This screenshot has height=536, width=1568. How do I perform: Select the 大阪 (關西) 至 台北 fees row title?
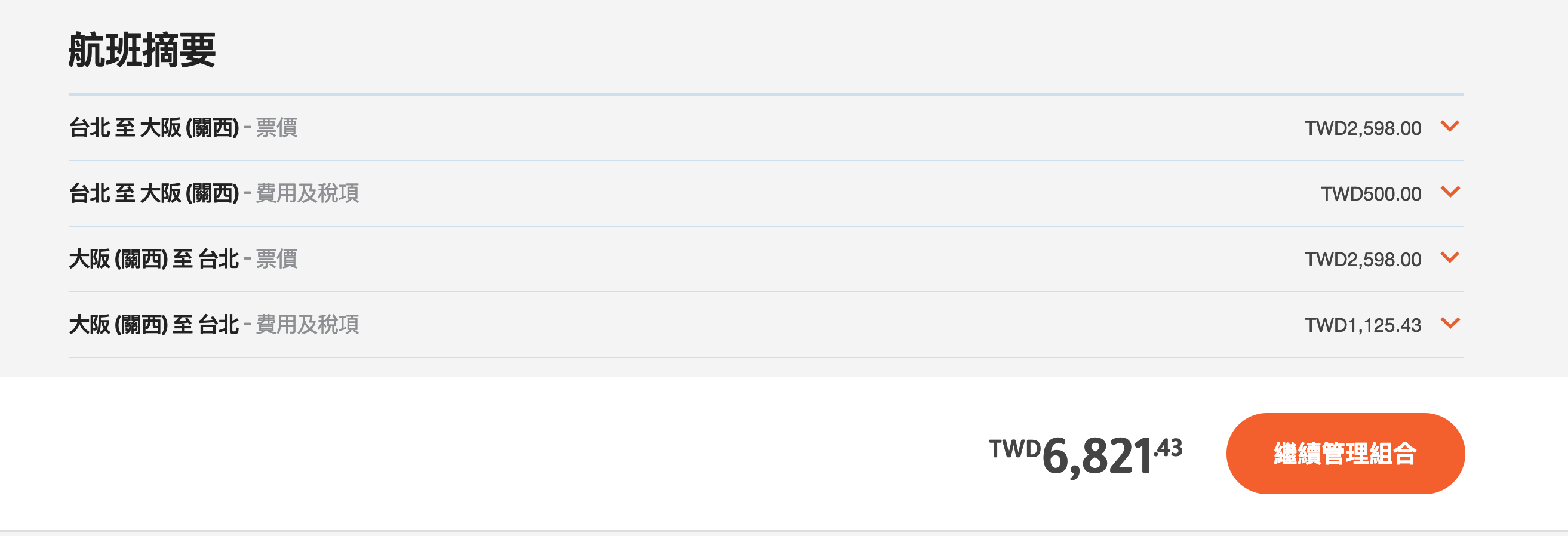pyautogui.click(x=154, y=325)
